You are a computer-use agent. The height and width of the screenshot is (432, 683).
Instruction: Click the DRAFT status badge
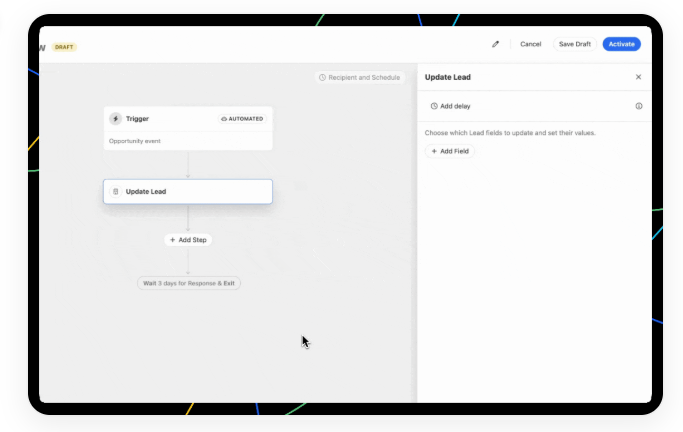(x=64, y=47)
